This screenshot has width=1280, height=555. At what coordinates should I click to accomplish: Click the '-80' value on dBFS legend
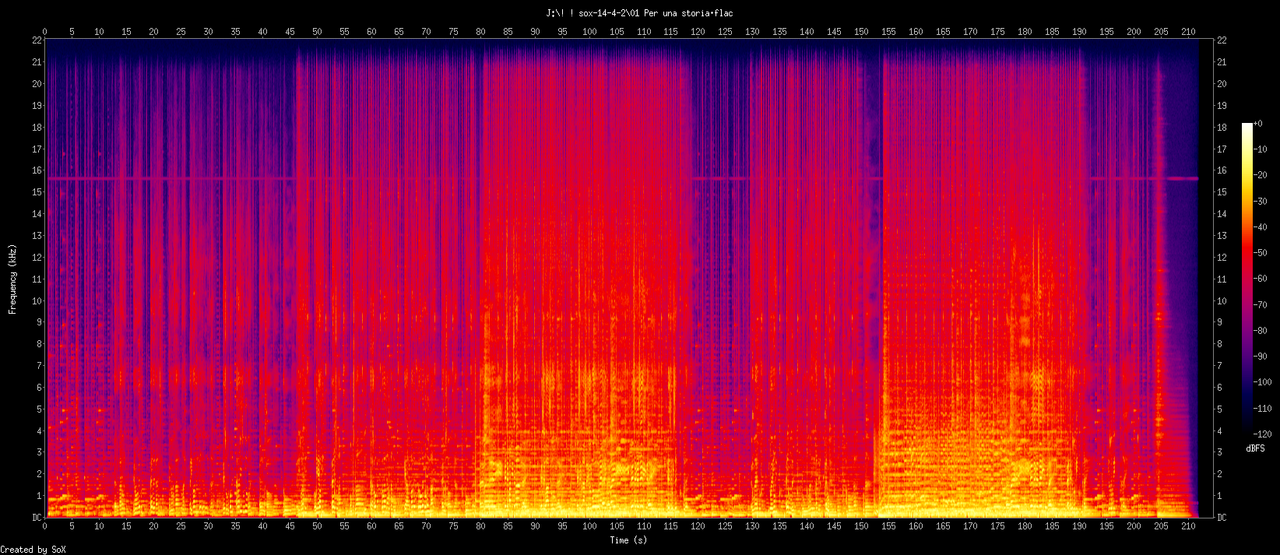click(x=1262, y=332)
